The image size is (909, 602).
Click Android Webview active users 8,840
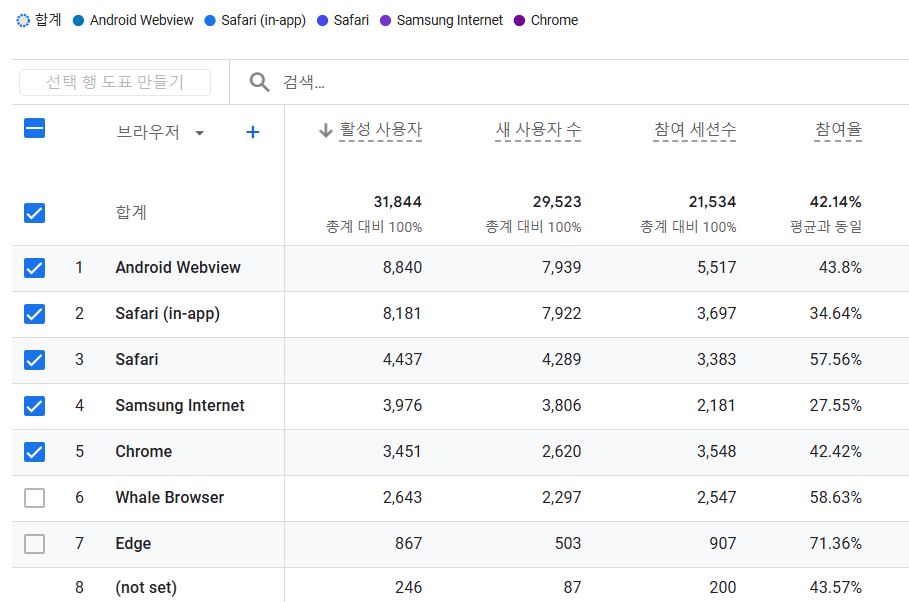point(402,267)
